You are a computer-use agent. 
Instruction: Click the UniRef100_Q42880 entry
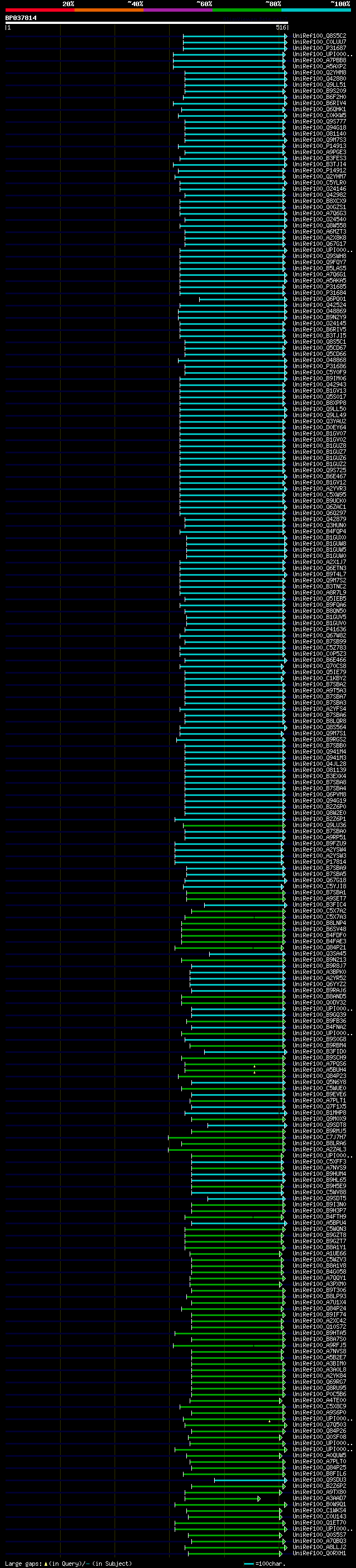pyautogui.click(x=319, y=78)
